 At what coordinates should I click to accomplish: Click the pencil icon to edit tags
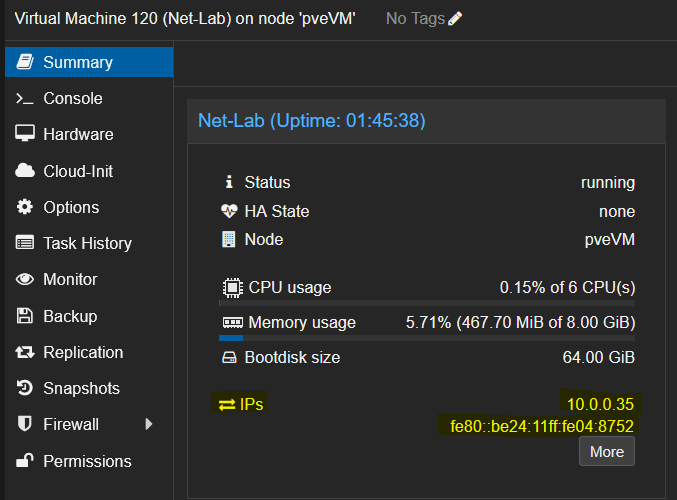tap(455, 19)
